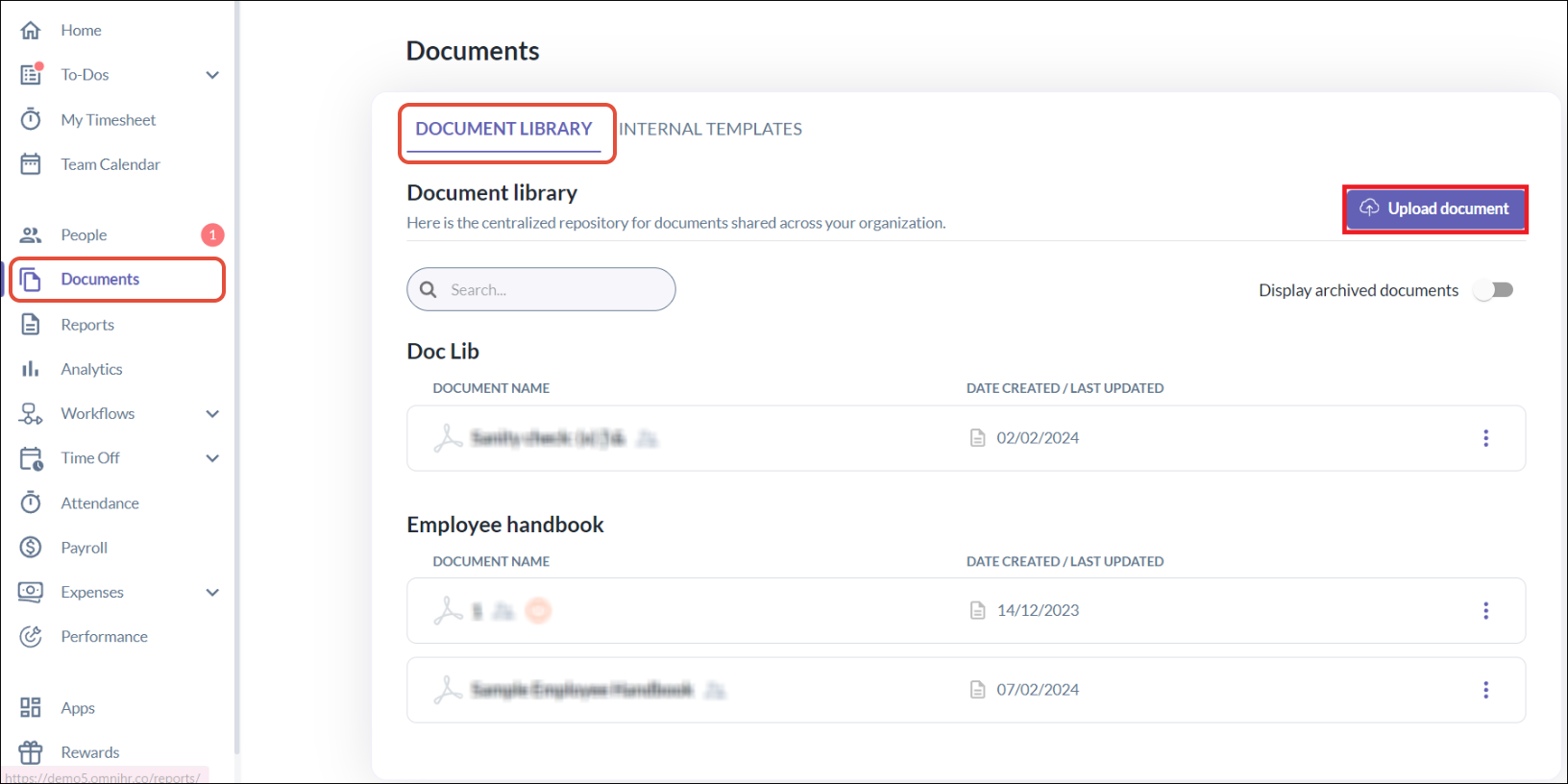Viewport: 1568px width, 784px height.
Task: Click the red People notification badge
Action: coord(212,234)
